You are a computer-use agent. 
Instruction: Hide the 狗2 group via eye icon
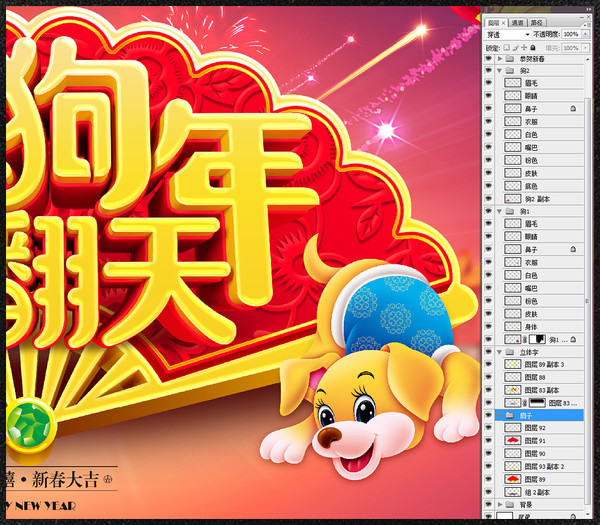pos(488,70)
